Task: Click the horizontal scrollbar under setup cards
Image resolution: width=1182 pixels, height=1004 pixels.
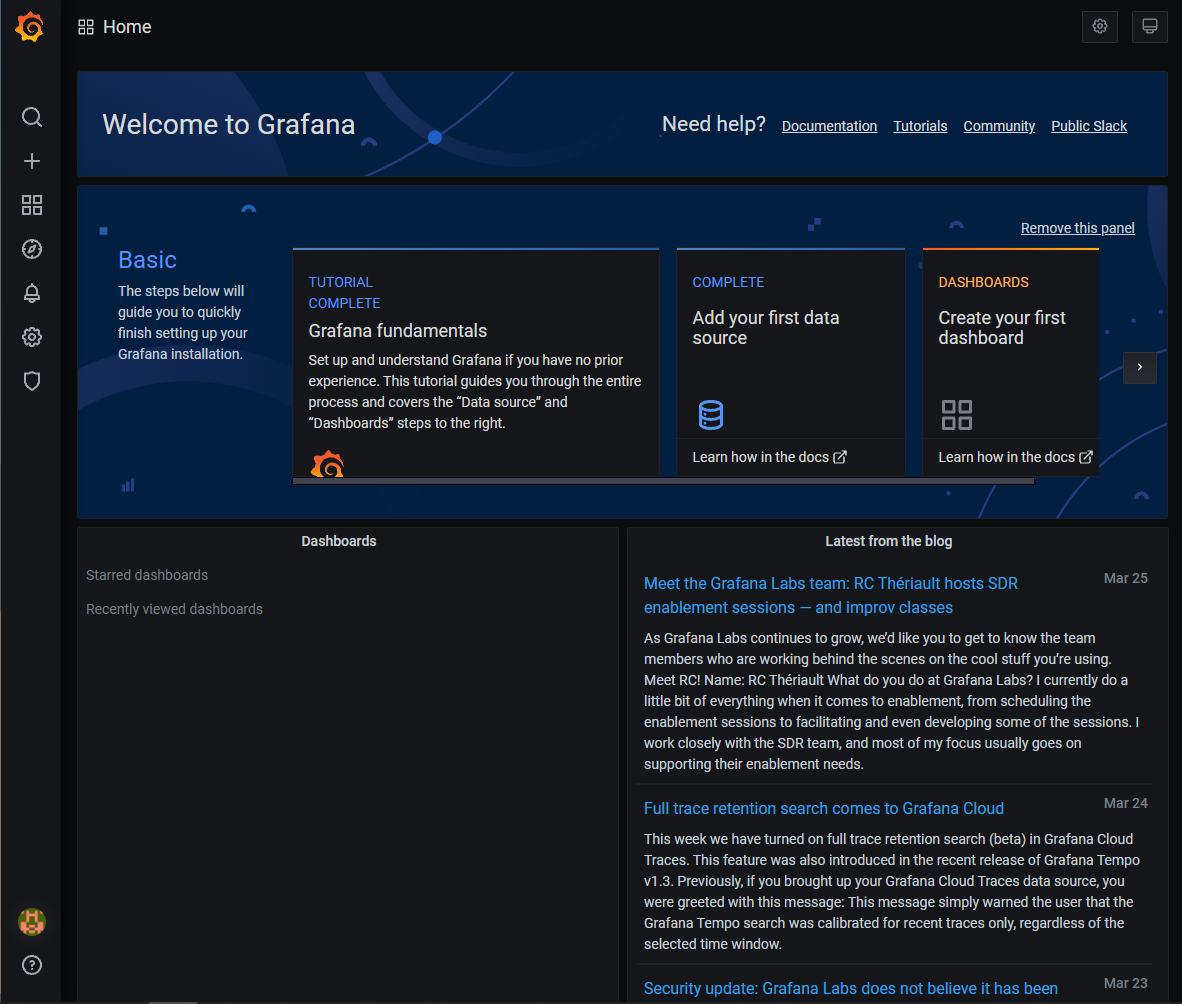Action: [x=663, y=481]
